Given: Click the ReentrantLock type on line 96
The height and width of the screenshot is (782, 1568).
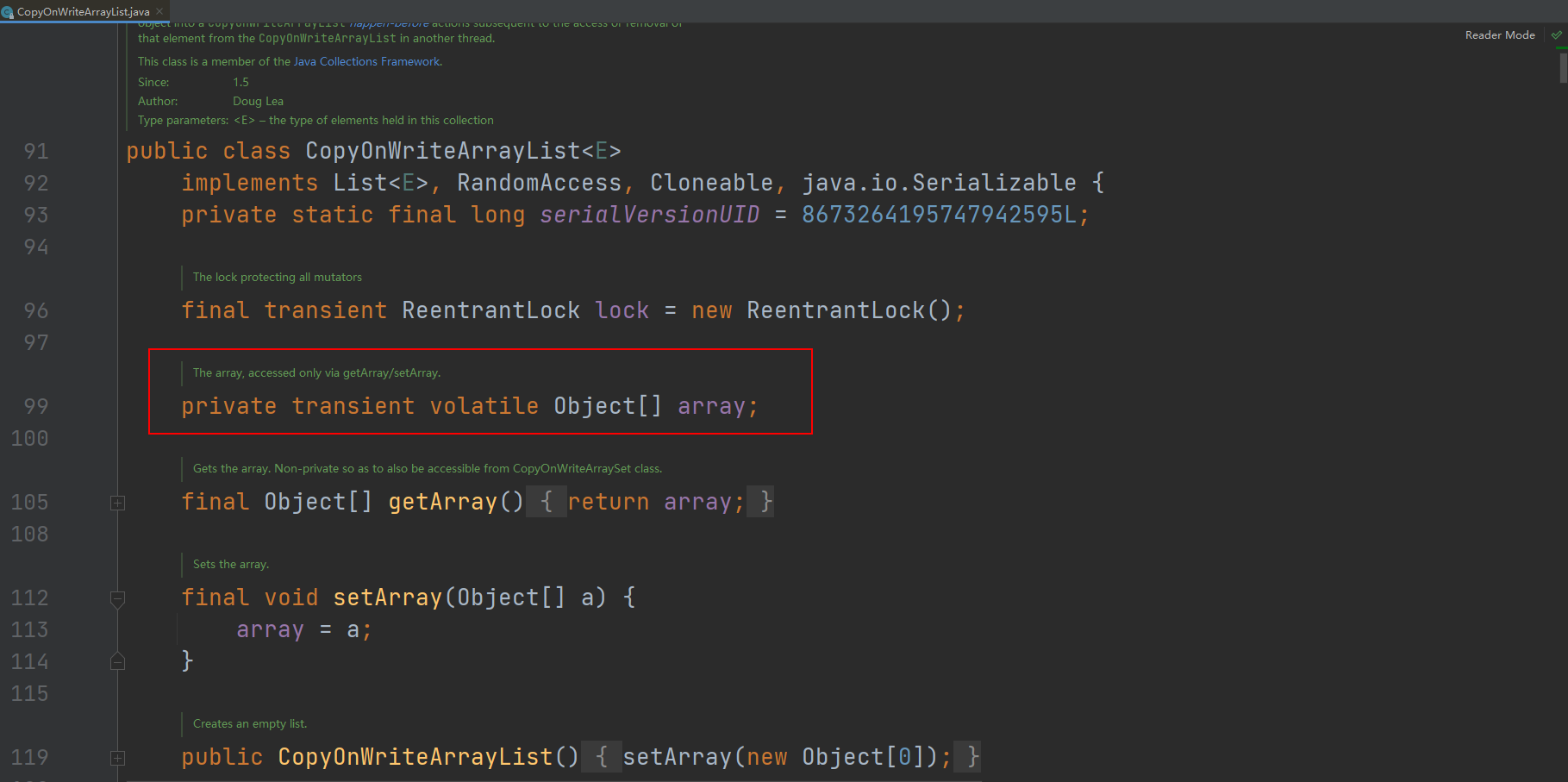Looking at the screenshot, I should [x=490, y=310].
